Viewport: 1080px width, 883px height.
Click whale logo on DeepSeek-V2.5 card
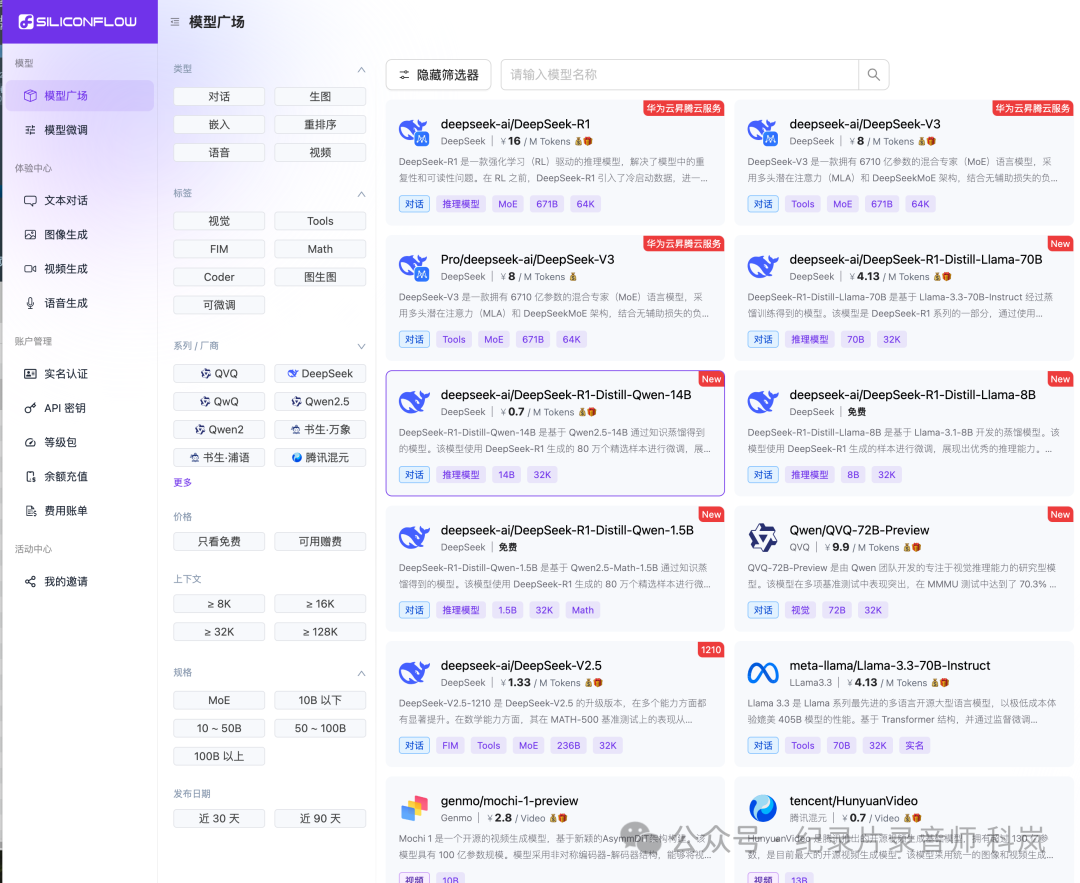415,672
